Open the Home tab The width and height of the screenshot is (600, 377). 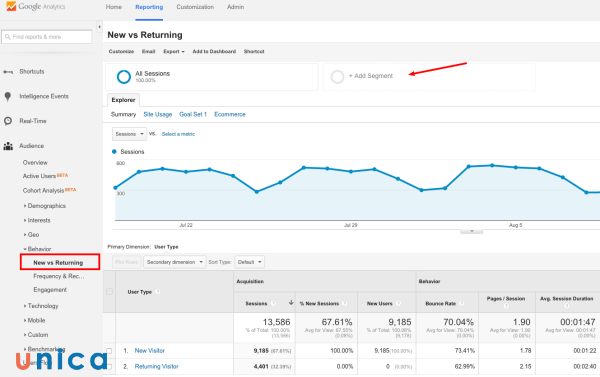[114, 7]
